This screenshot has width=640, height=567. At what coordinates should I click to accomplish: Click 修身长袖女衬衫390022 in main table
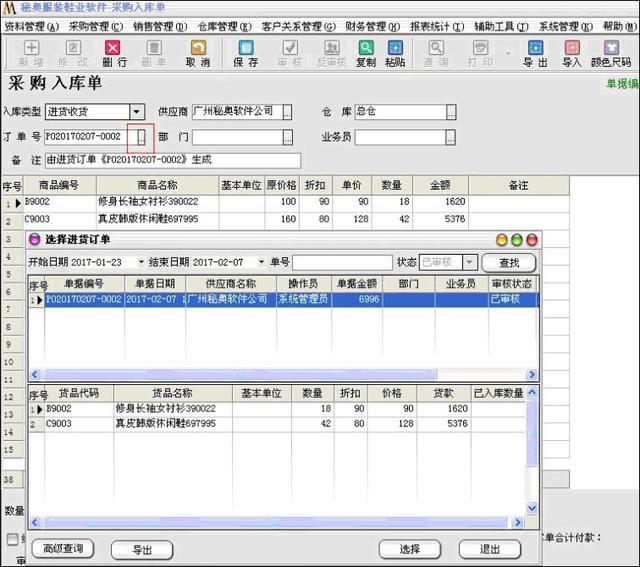pyautogui.click(x=148, y=201)
